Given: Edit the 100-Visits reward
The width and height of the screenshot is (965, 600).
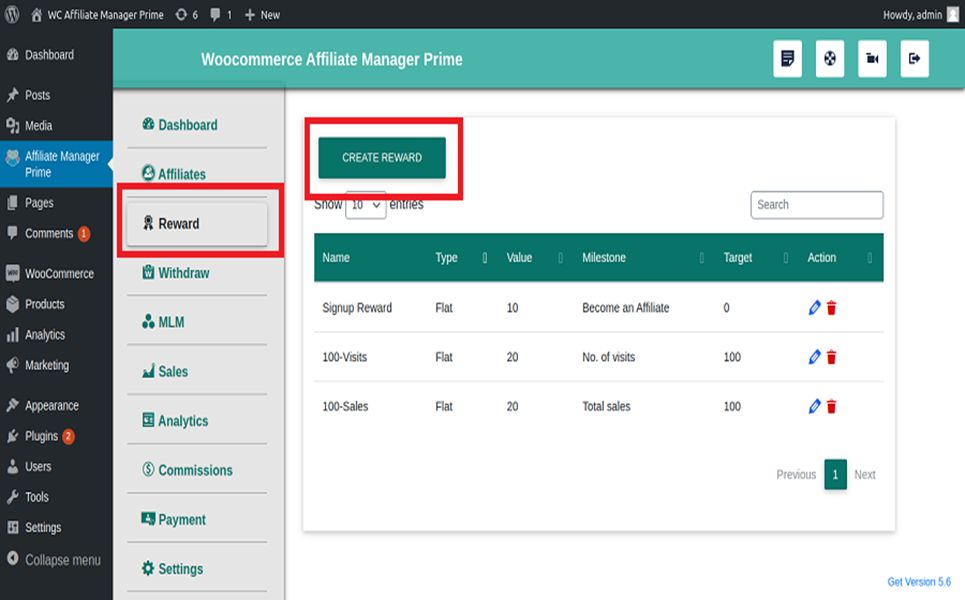Looking at the screenshot, I should 814,357.
